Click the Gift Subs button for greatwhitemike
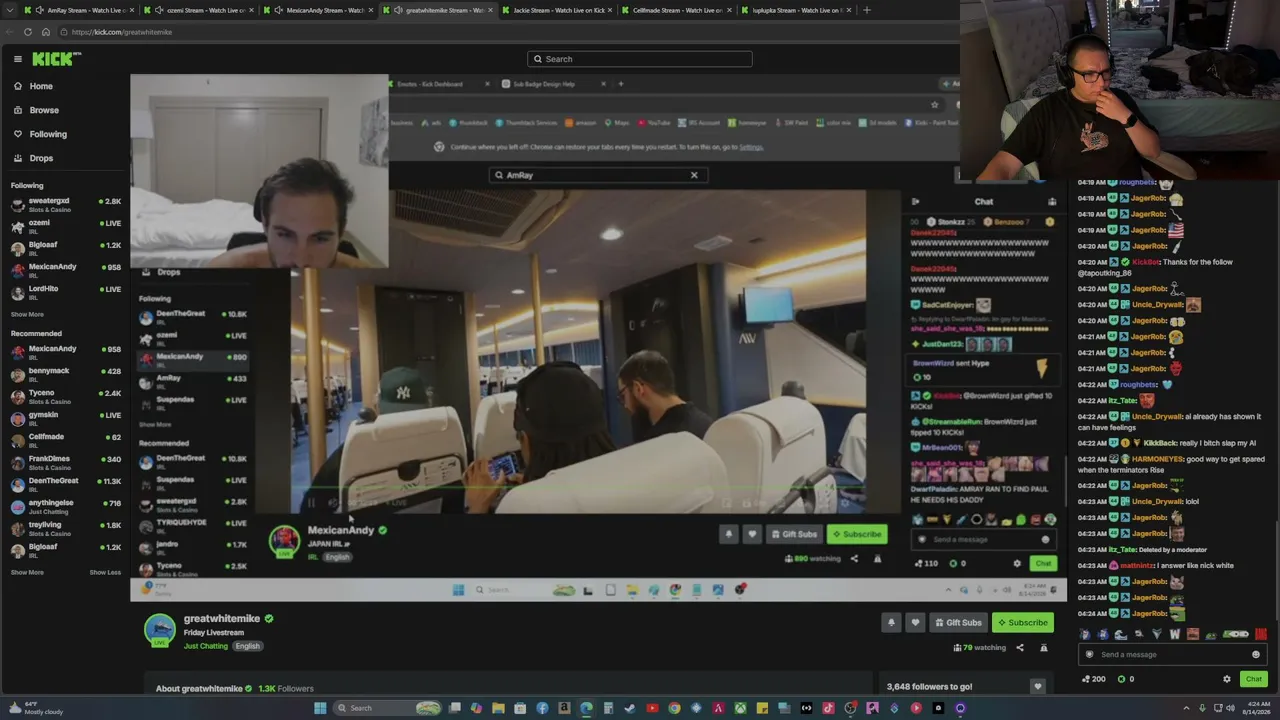Viewport: 1280px width, 720px height. click(958, 623)
